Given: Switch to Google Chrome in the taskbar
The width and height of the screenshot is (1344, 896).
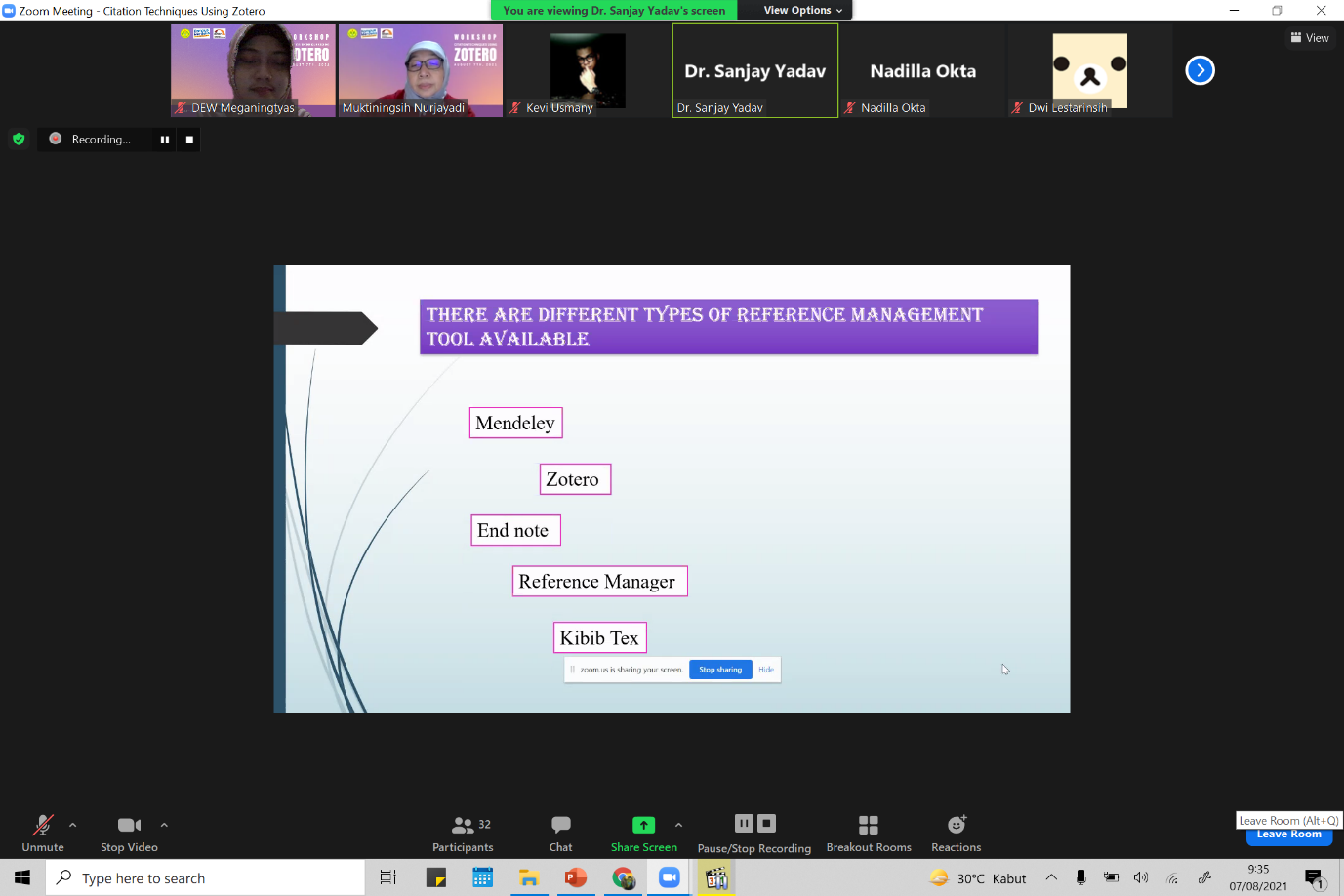Looking at the screenshot, I should (623, 877).
